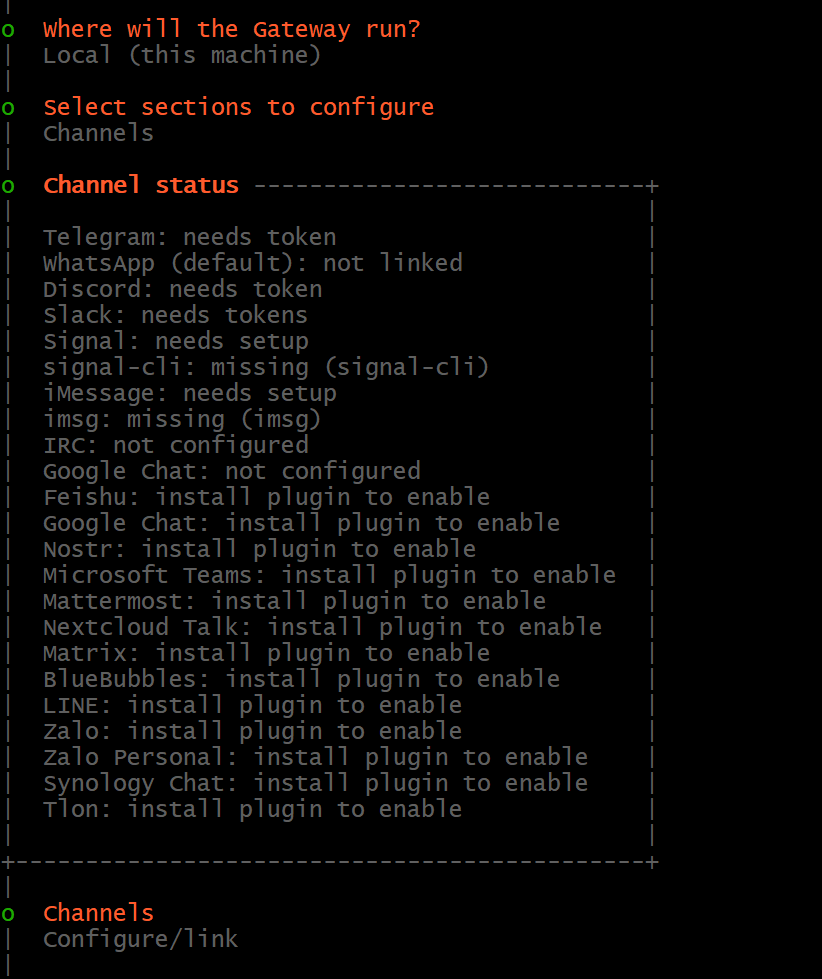822x979 pixels.
Task: Select the Tlon install plugin entry
Action: click(252, 809)
